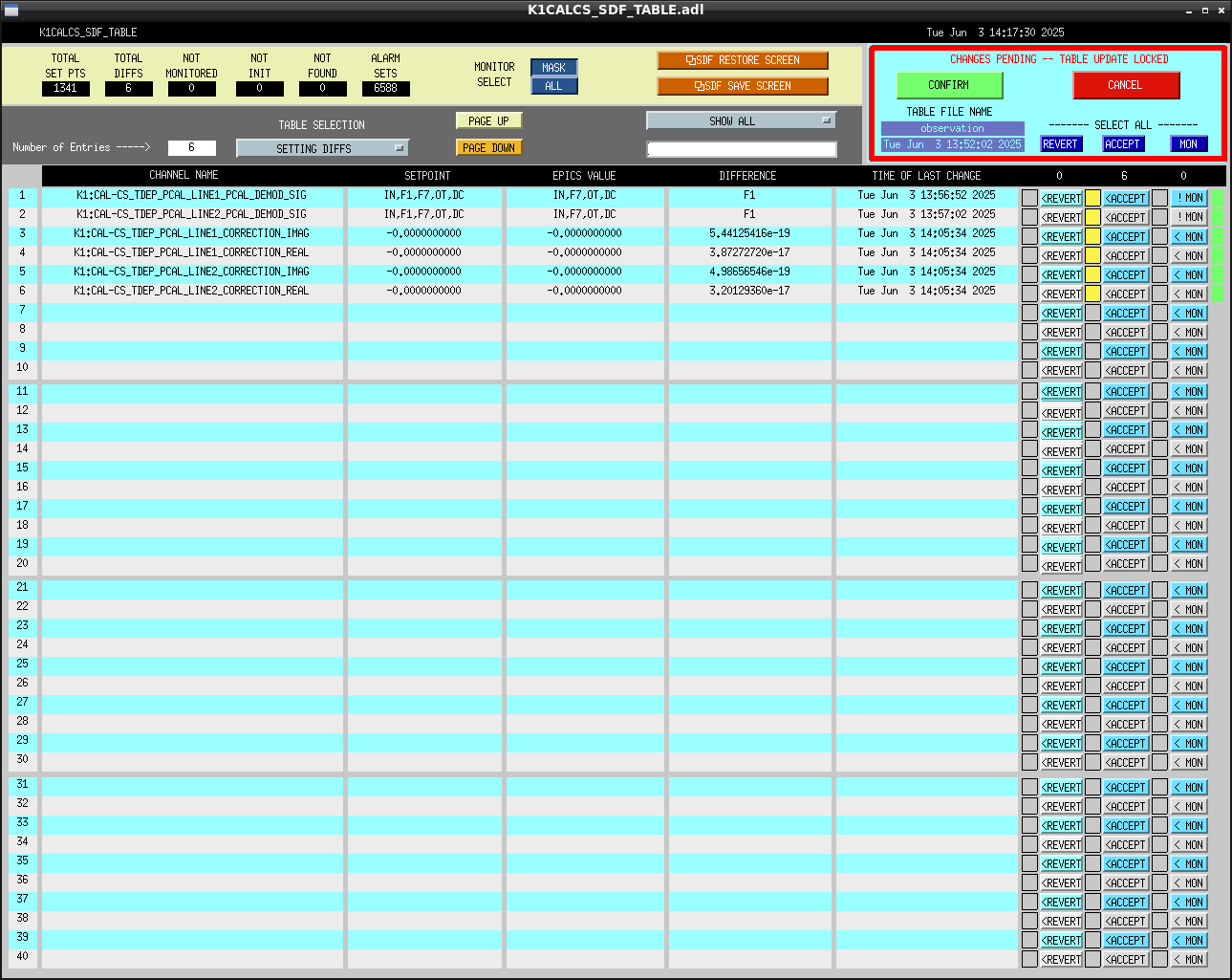Screen dimensions: 1232x980
Task: Accept row 6 LINE2_CORRECTION_REAL difference
Action: point(1126,294)
